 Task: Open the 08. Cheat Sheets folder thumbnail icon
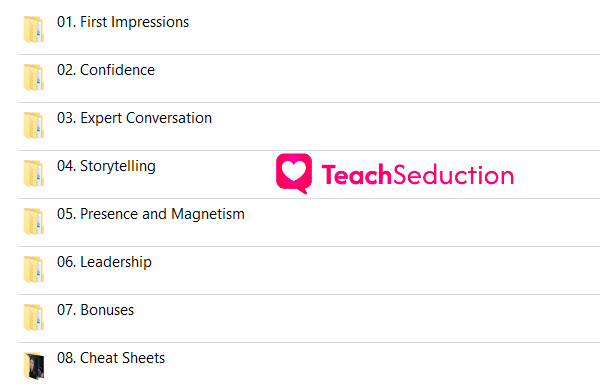pyautogui.click(x=34, y=366)
